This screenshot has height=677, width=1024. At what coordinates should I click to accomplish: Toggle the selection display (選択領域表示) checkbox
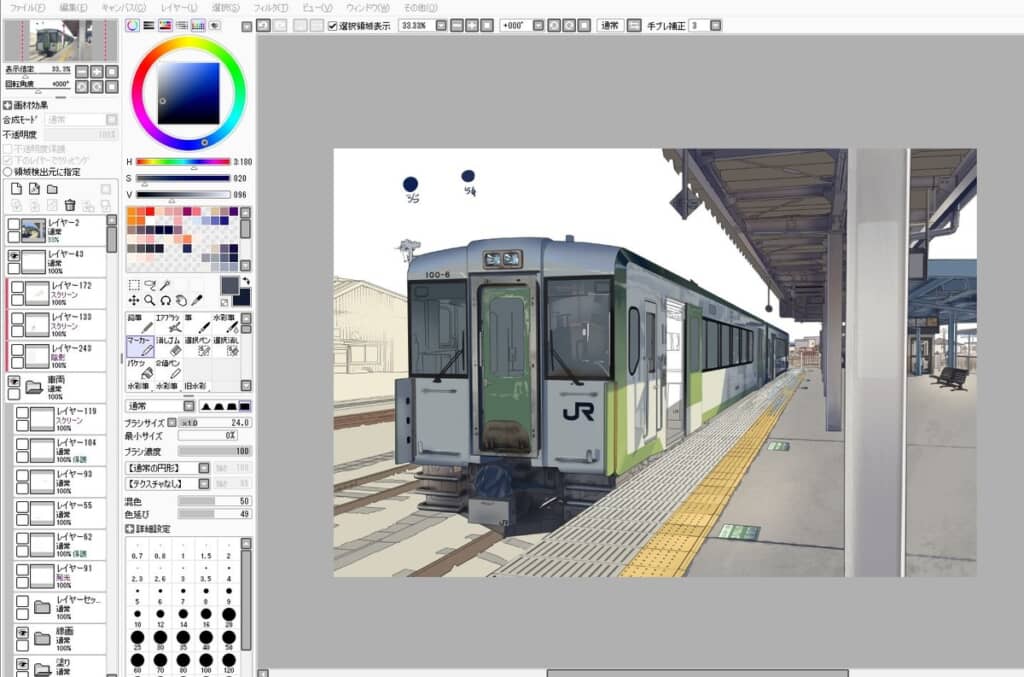332,26
